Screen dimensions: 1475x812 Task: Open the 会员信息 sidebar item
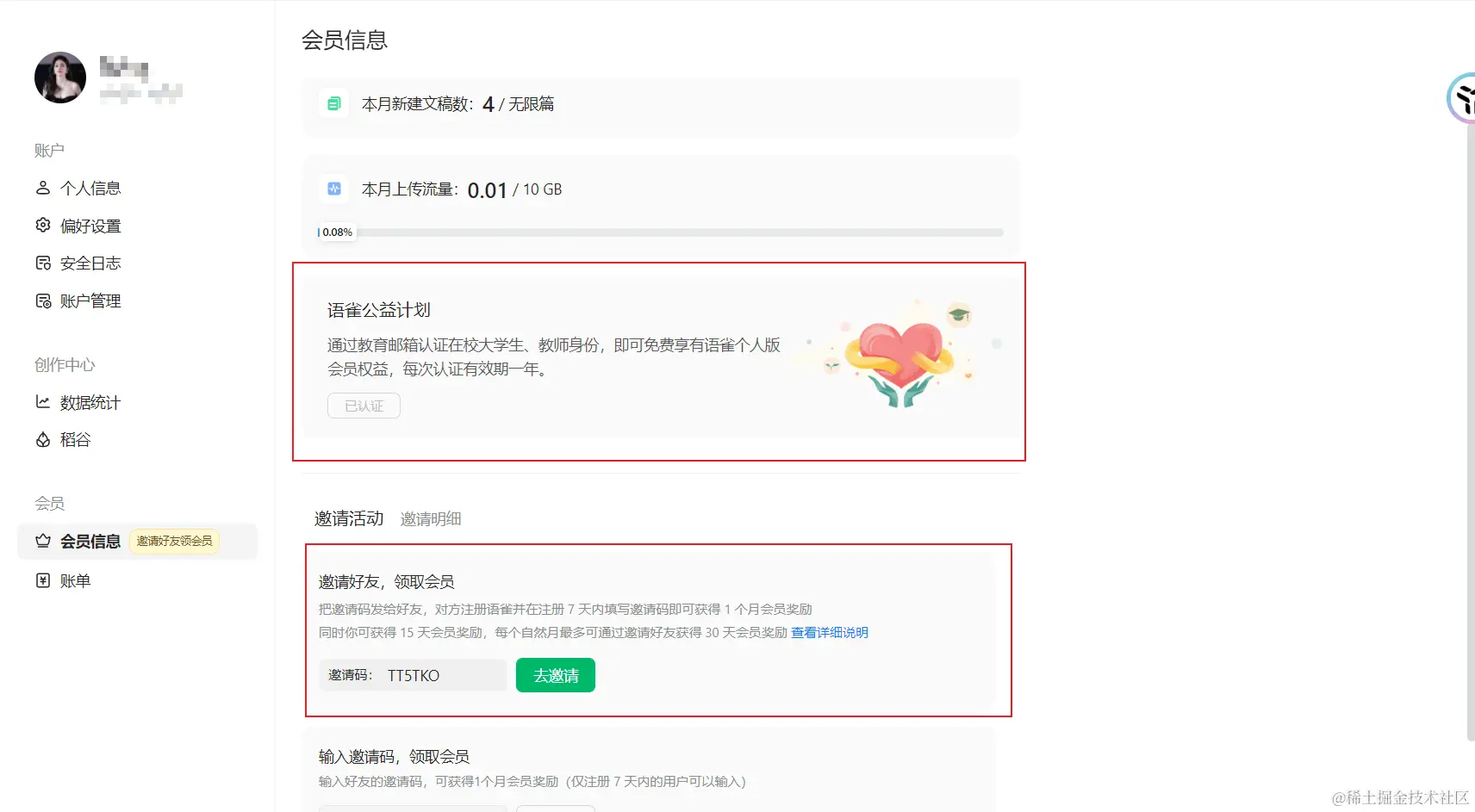tap(138, 541)
